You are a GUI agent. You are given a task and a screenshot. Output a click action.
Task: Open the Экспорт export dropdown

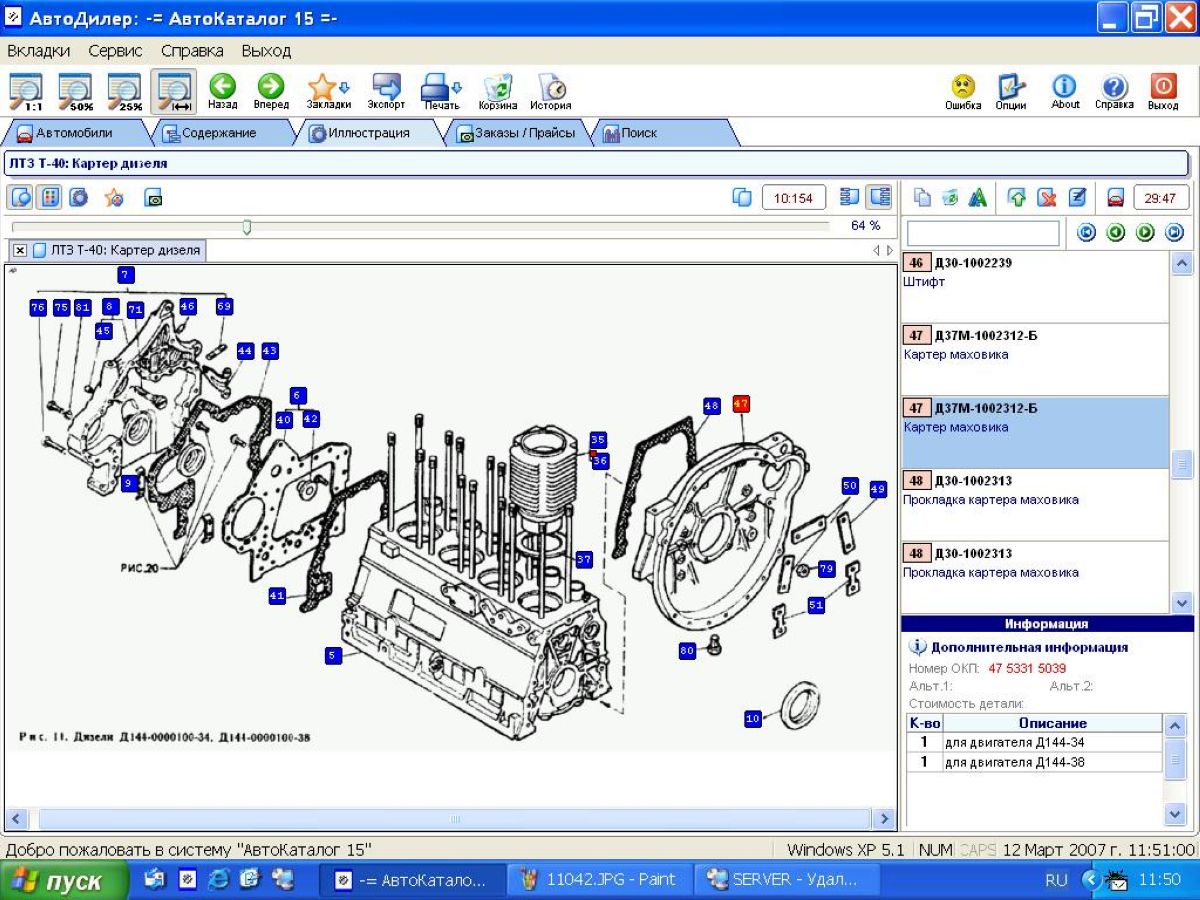(386, 89)
